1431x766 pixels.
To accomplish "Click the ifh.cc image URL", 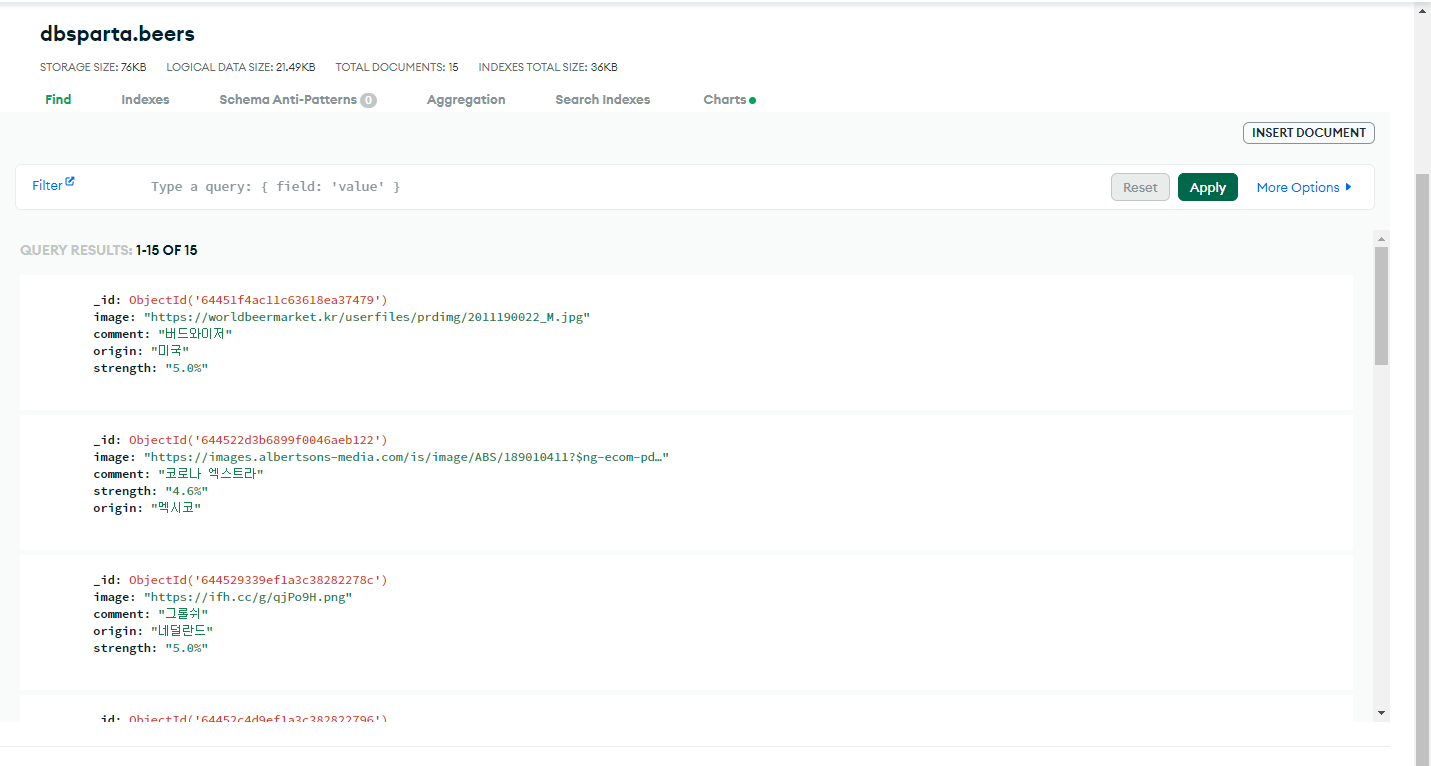I will point(248,597).
